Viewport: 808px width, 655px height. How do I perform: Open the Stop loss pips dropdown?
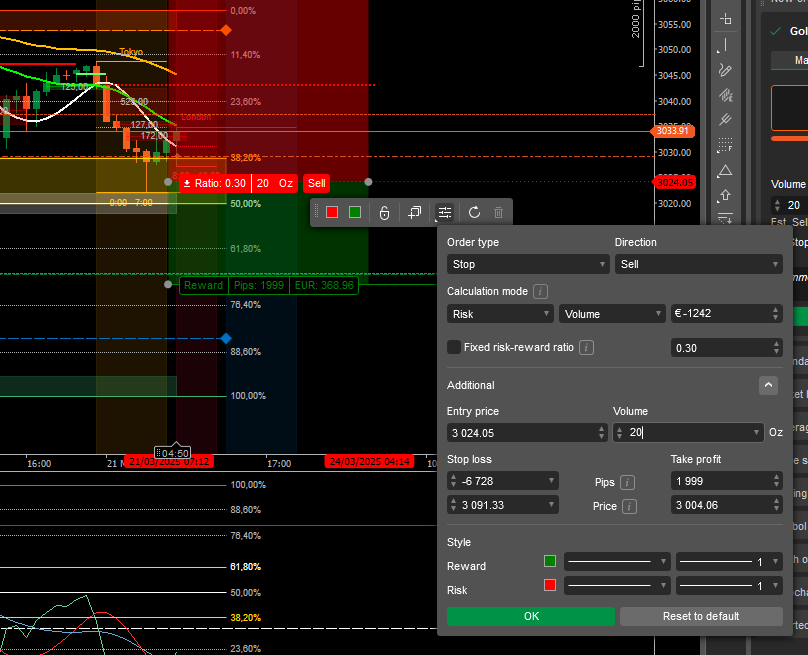point(551,481)
